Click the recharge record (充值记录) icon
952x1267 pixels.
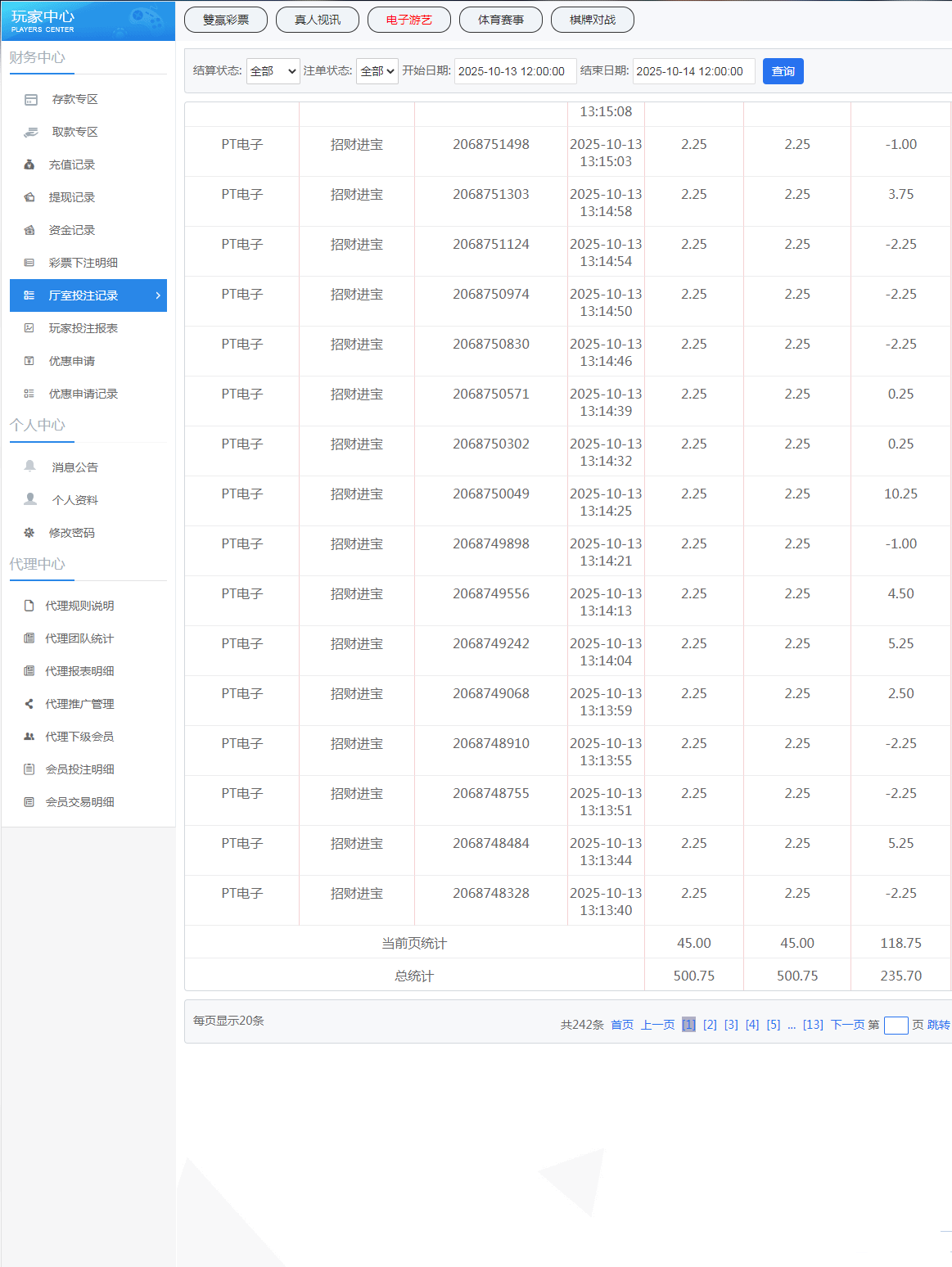tap(29, 165)
